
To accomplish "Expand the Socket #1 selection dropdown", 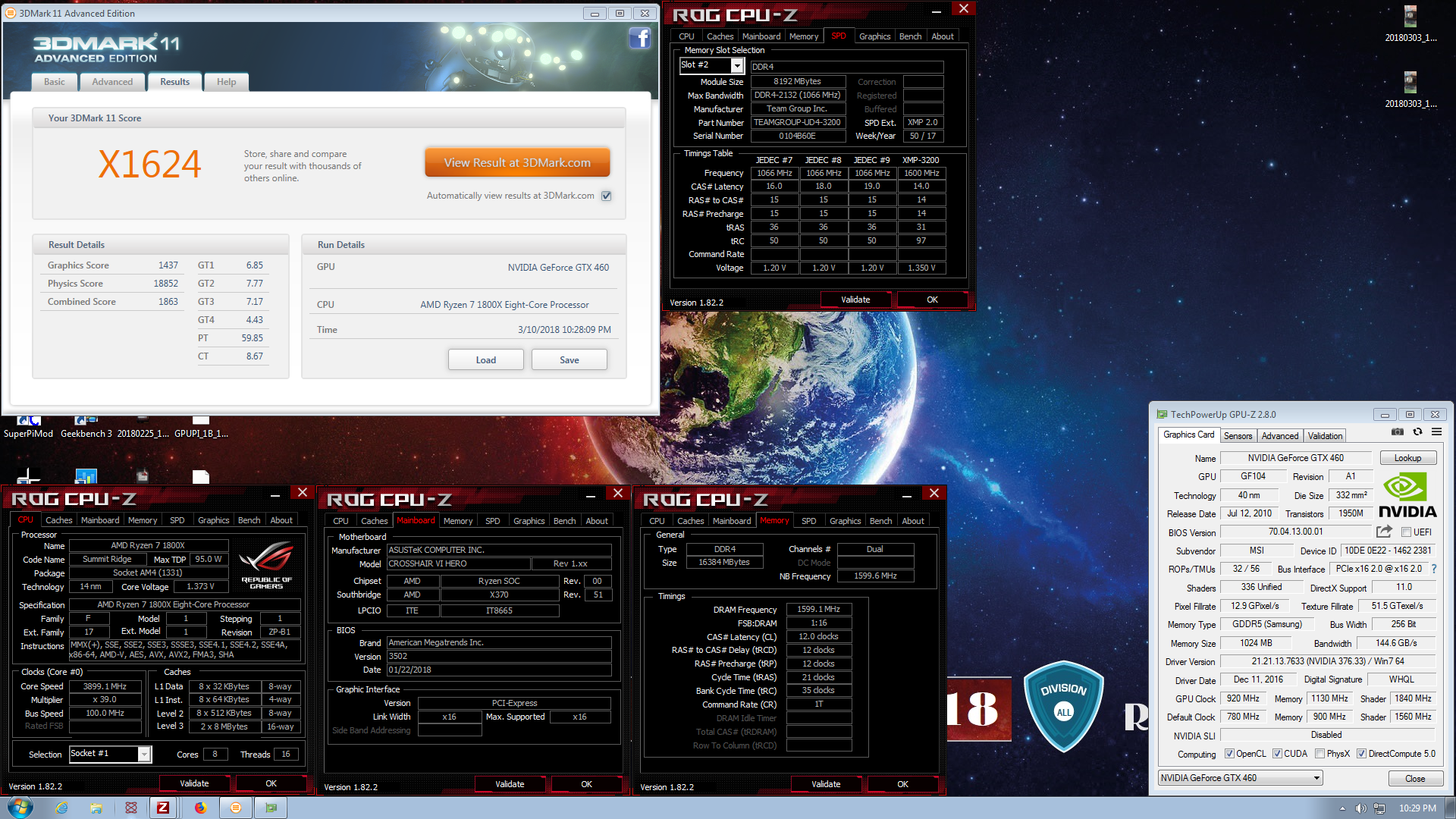I will tap(144, 754).
